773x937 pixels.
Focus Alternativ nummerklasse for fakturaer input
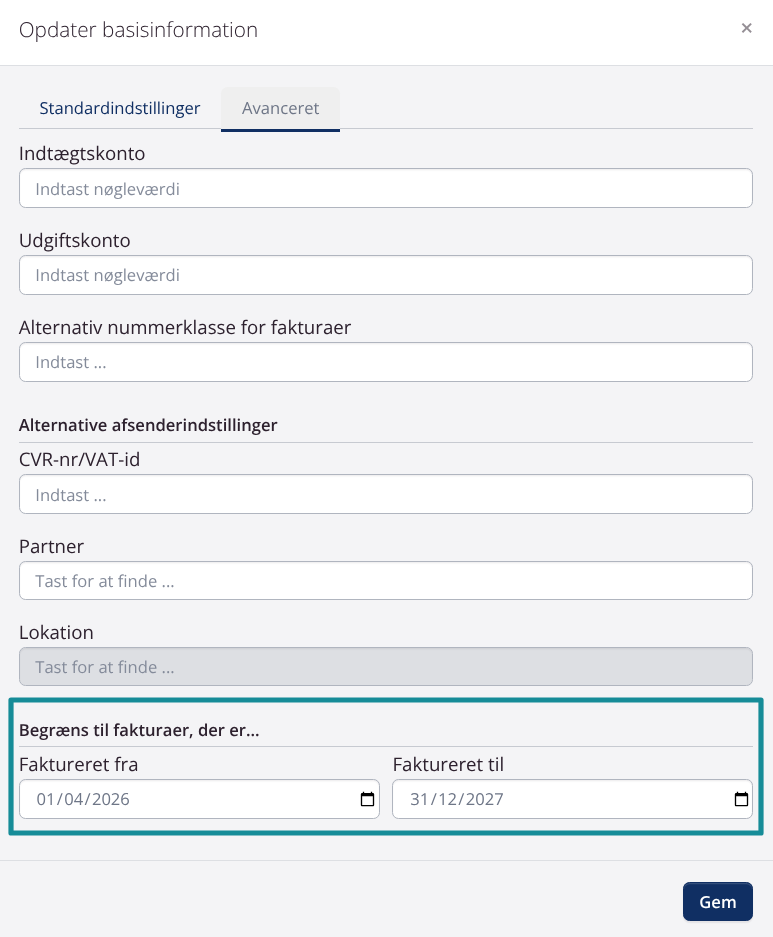pyautogui.click(x=385, y=362)
